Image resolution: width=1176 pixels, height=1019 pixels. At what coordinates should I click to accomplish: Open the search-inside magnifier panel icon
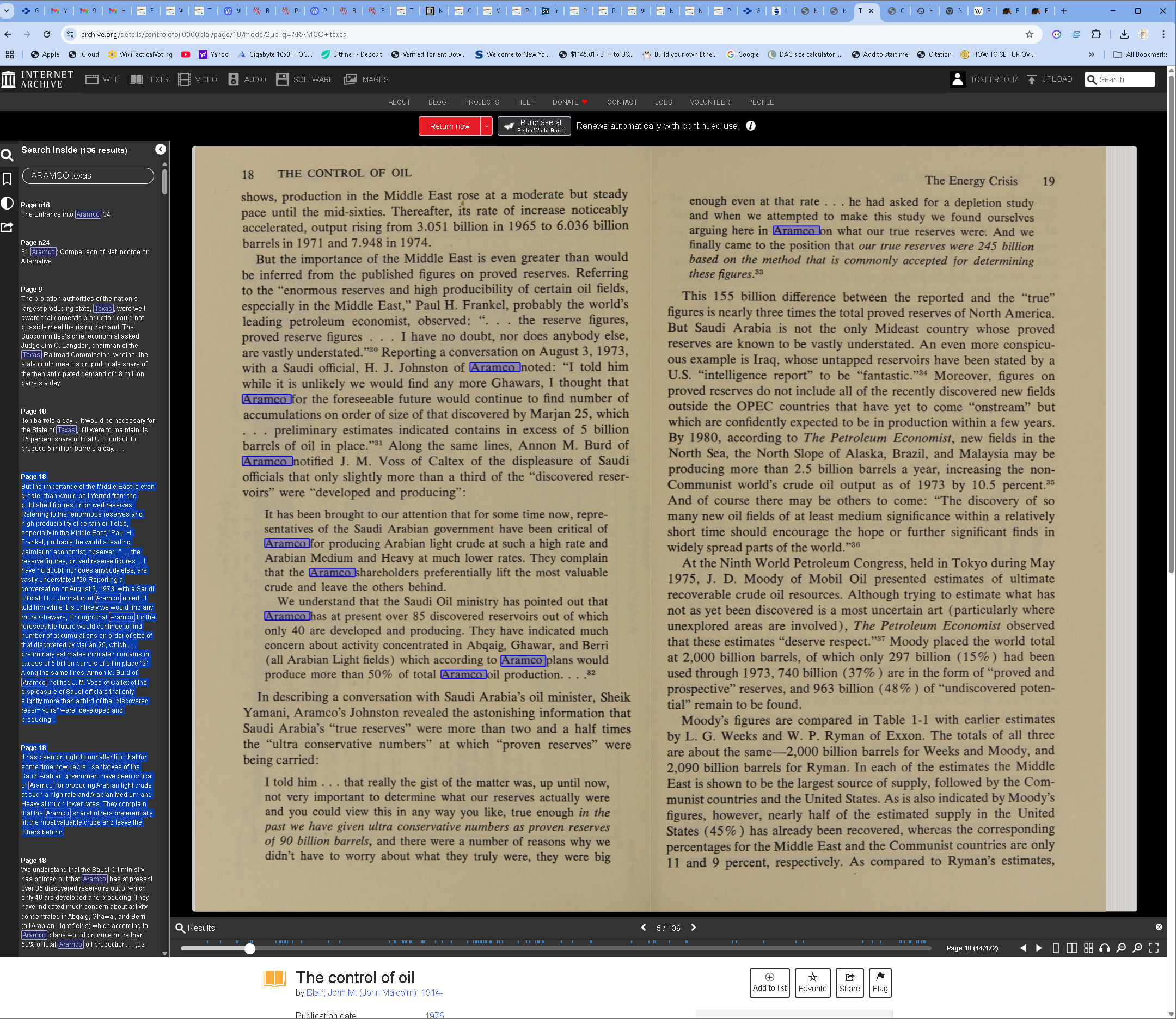(8, 155)
